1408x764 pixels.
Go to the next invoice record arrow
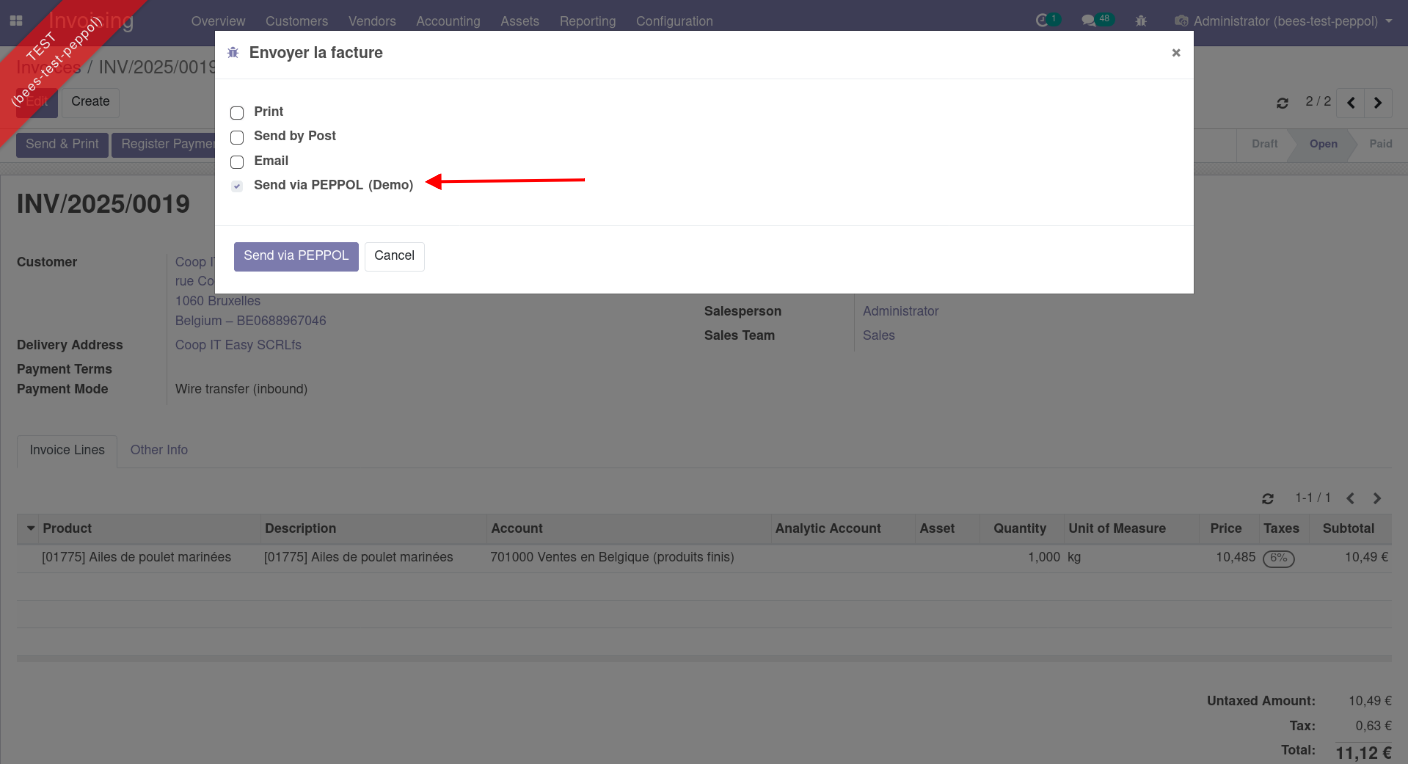pos(1378,102)
